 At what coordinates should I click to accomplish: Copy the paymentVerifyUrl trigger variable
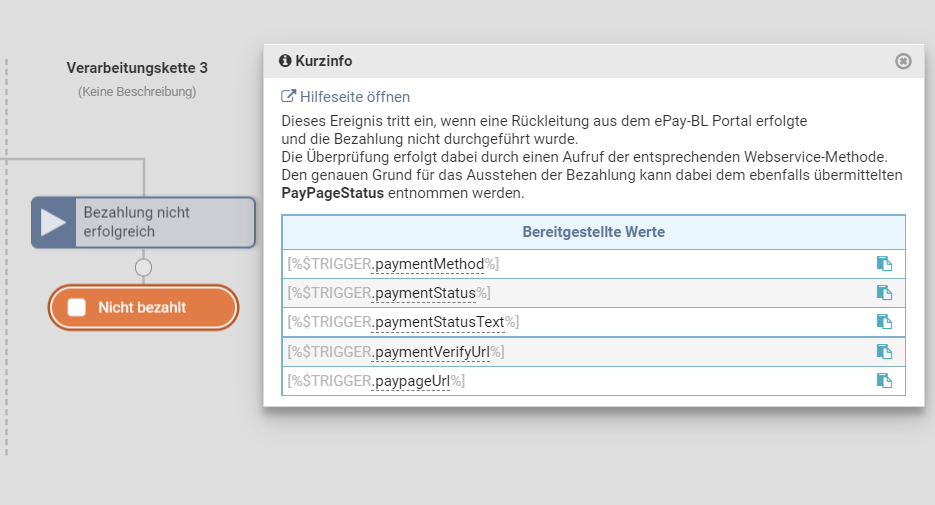884,352
